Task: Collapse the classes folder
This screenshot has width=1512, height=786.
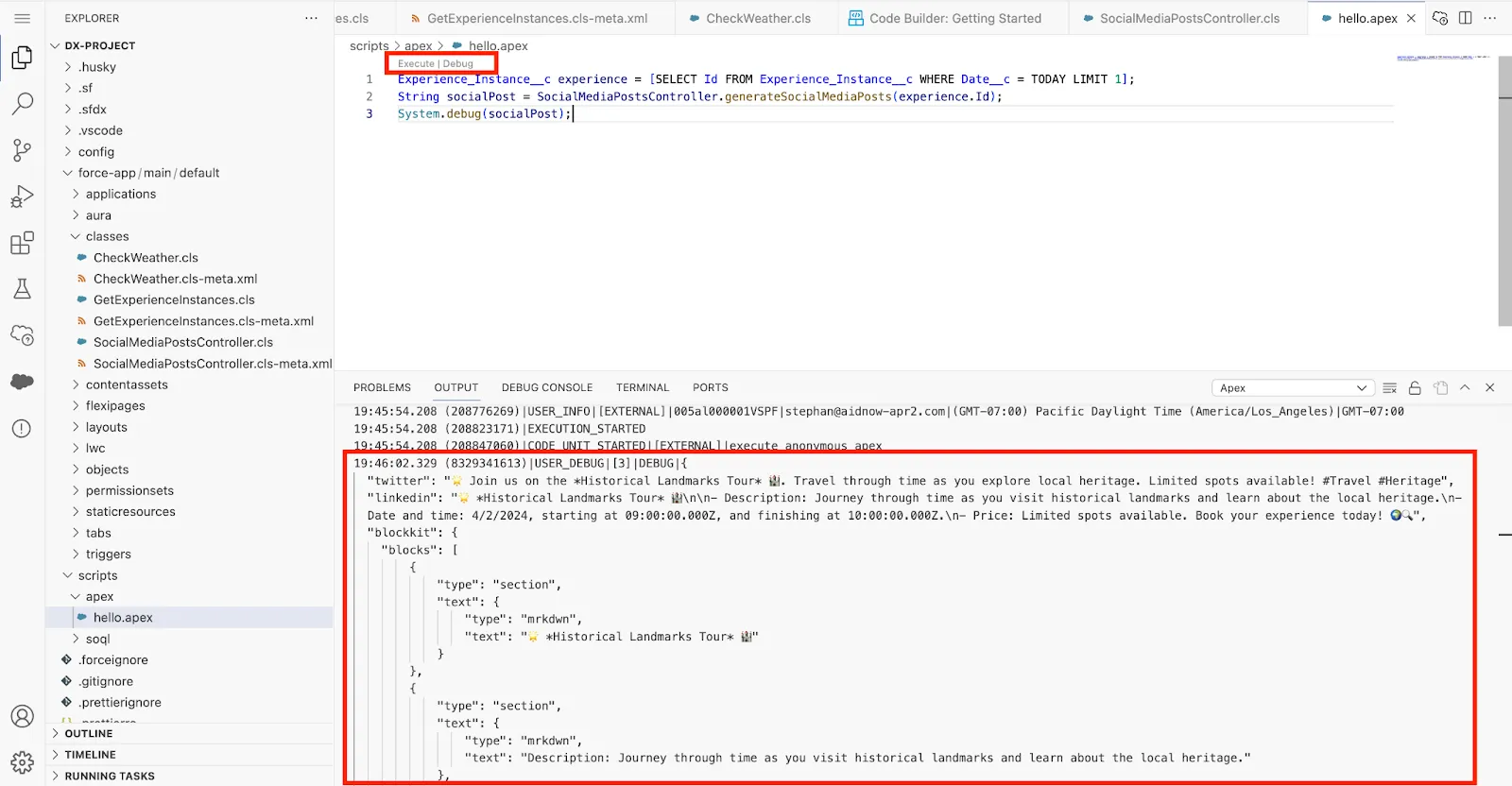Action: tap(107, 236)
